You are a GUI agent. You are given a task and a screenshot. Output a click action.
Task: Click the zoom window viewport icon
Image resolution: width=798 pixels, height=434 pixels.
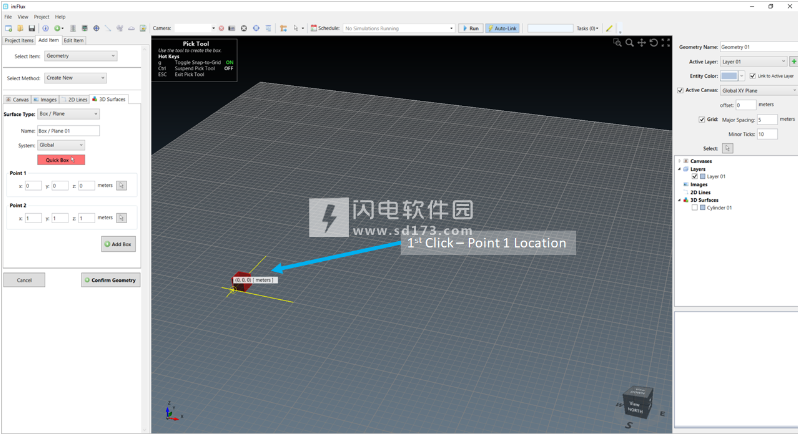[617, 43]
